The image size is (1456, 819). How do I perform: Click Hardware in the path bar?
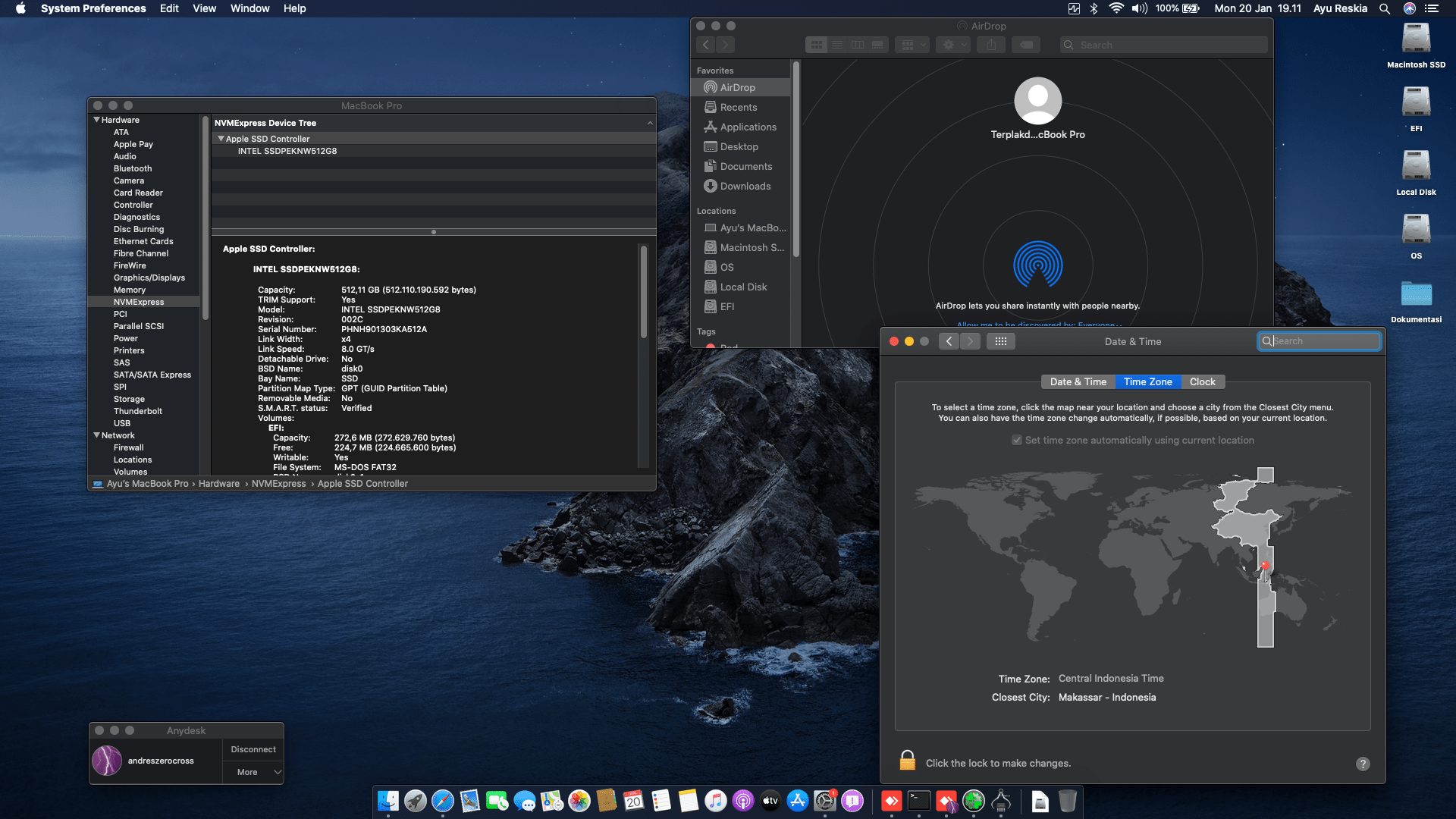pos(218,484)
